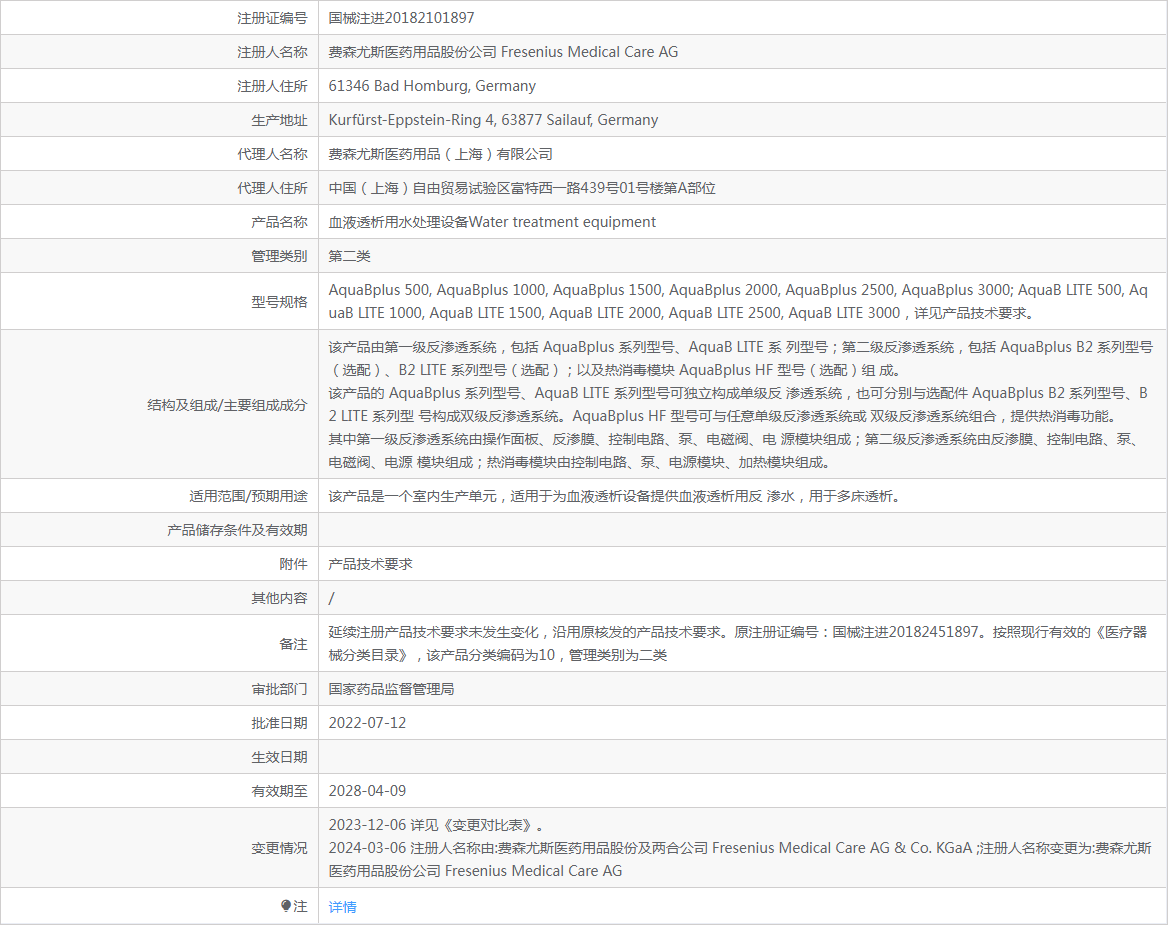Click the 注册人名称 row label
The image size is (1169, 929).
[272, 52]
